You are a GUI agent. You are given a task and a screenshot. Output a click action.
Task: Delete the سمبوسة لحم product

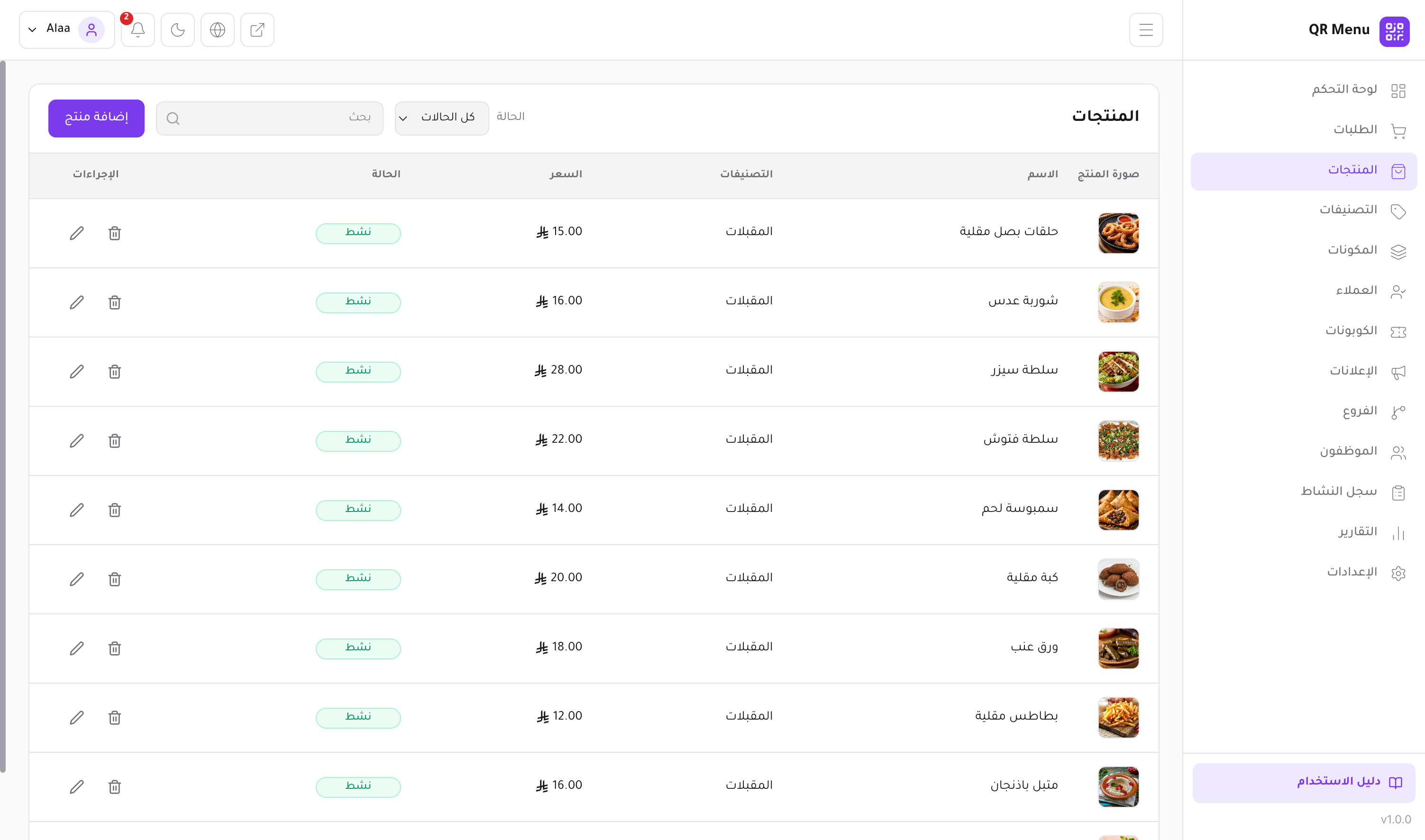click(x=115, y=510)
